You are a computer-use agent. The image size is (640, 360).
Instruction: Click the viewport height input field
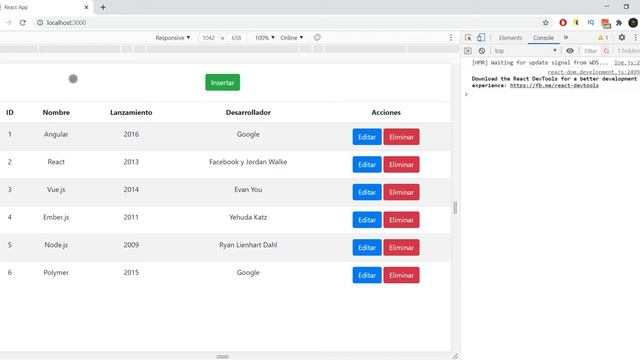[236, 38]
